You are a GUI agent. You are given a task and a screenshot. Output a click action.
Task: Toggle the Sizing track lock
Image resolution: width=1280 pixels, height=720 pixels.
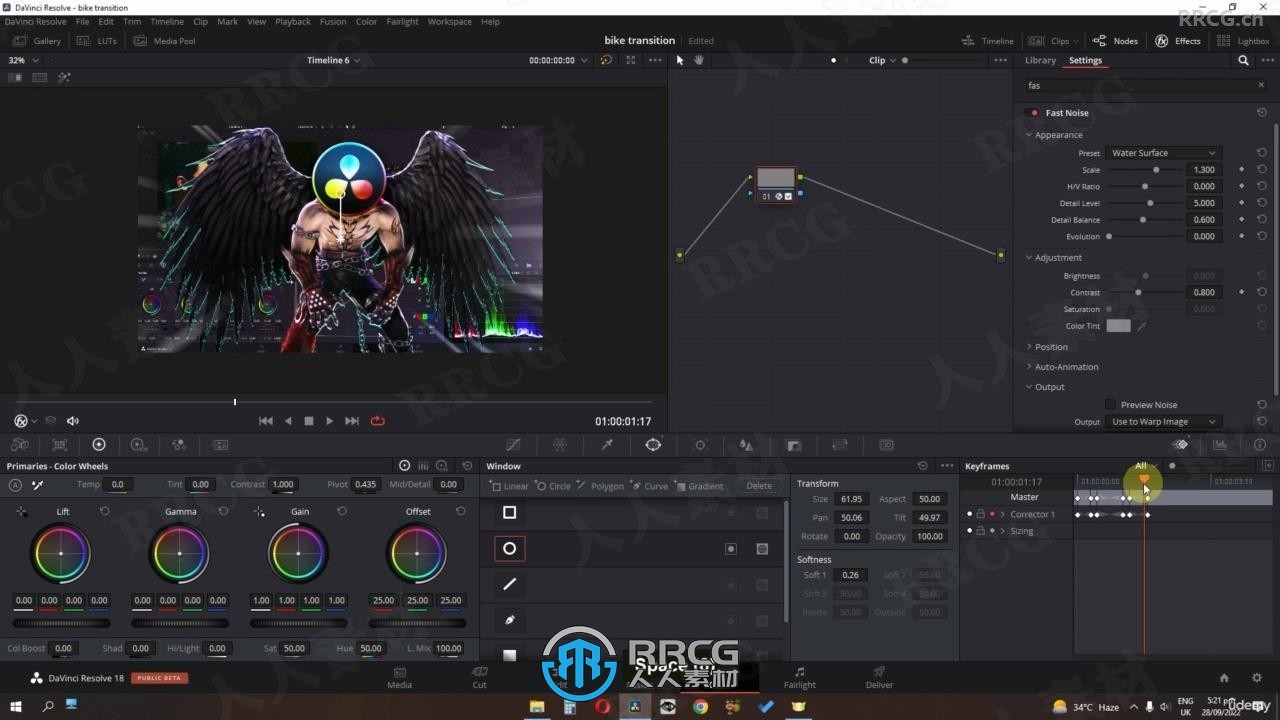point(980,531)
